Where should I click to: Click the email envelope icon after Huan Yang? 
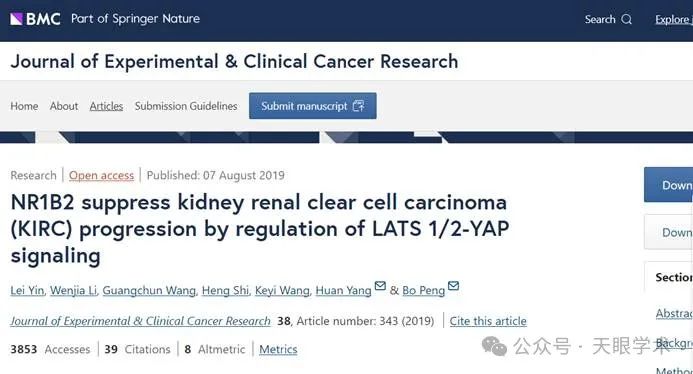380,286
